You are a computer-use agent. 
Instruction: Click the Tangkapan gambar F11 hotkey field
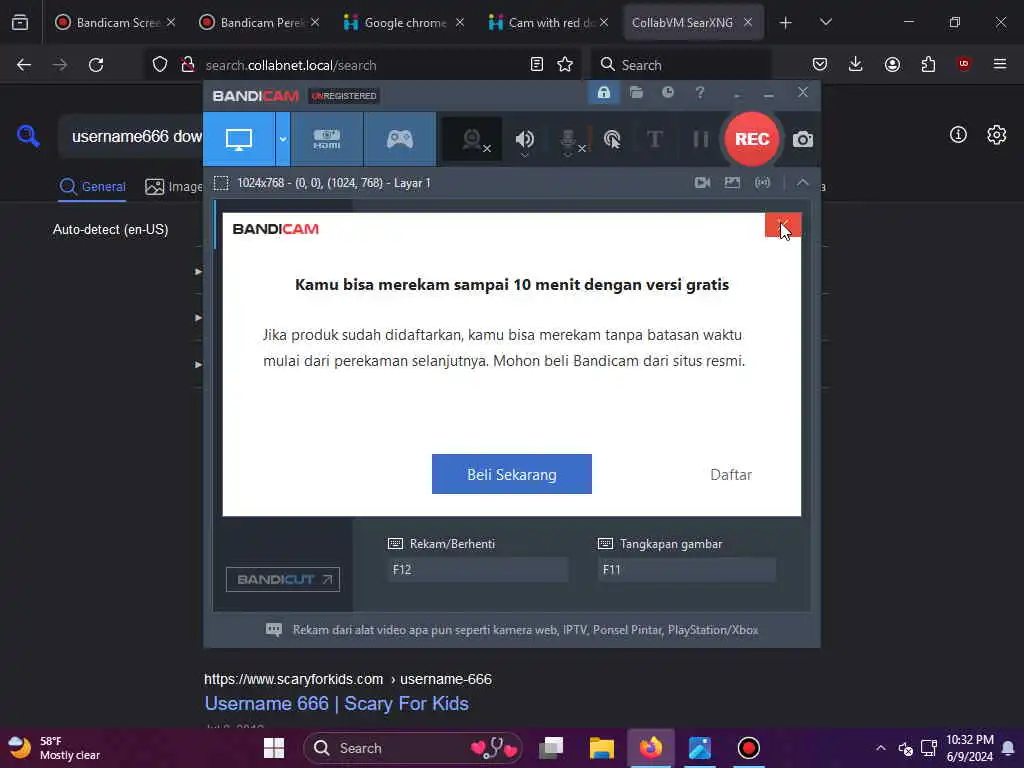[x=687, y=569]
